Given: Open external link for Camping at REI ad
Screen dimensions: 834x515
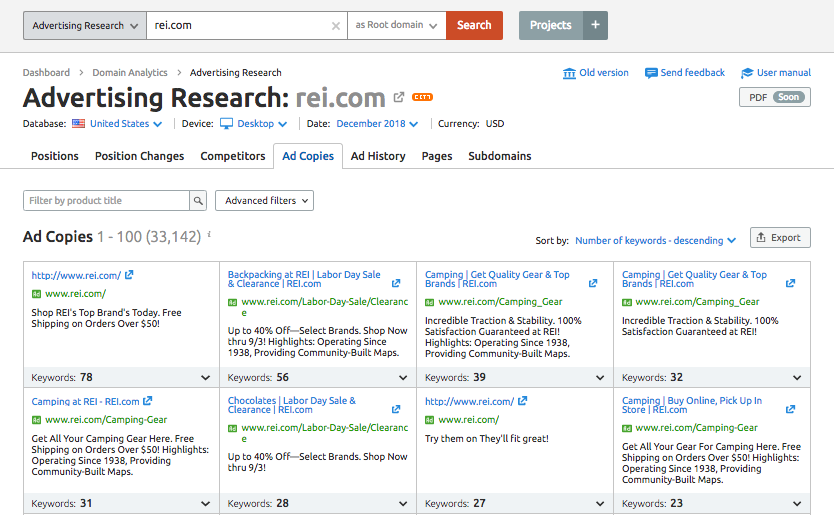Looking at the screenshot, I should click(x=148, y=402).
